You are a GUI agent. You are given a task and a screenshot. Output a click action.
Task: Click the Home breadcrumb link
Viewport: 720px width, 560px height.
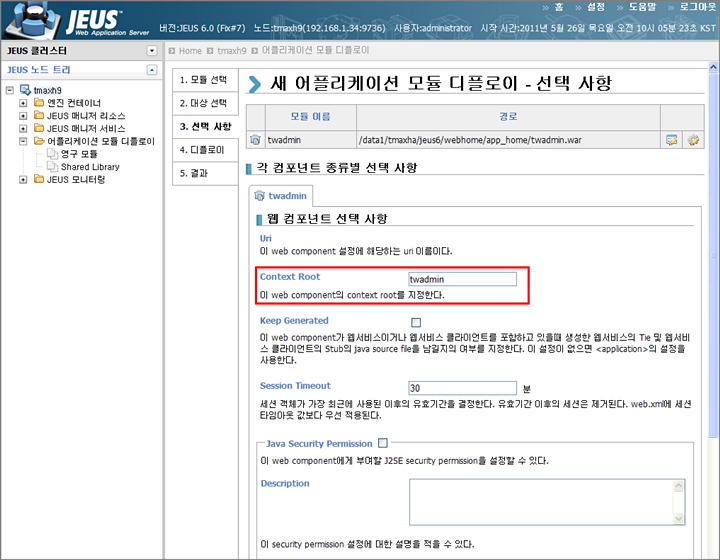tap(190, 50)
